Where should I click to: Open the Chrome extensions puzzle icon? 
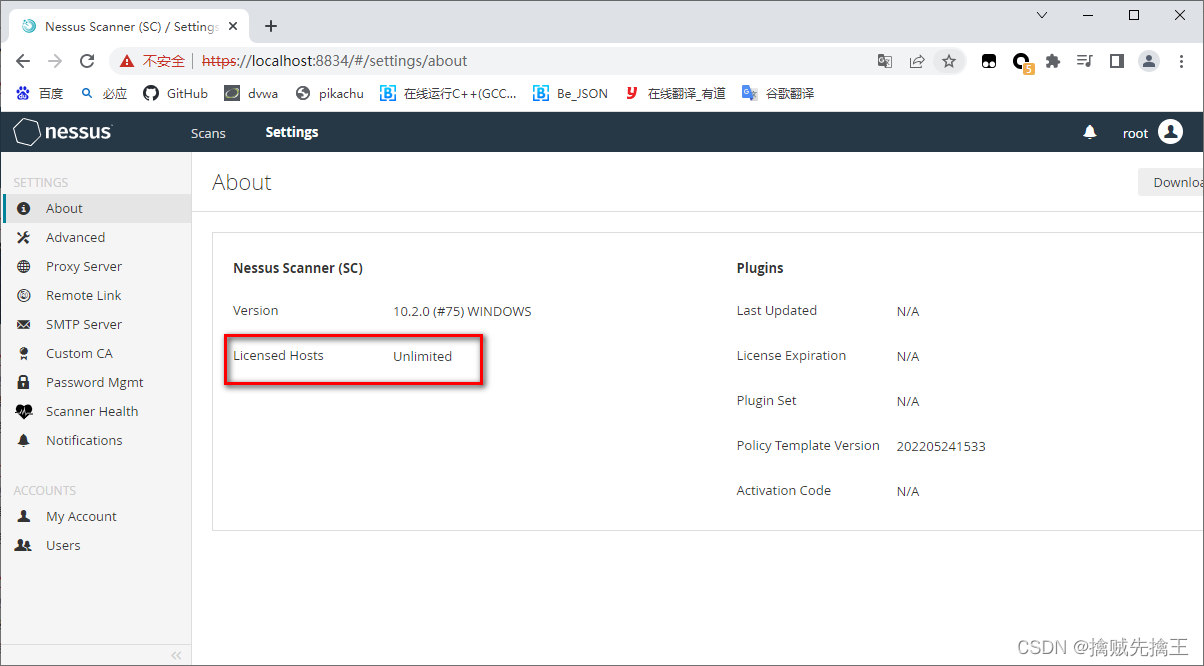(x=1053, y=61)
